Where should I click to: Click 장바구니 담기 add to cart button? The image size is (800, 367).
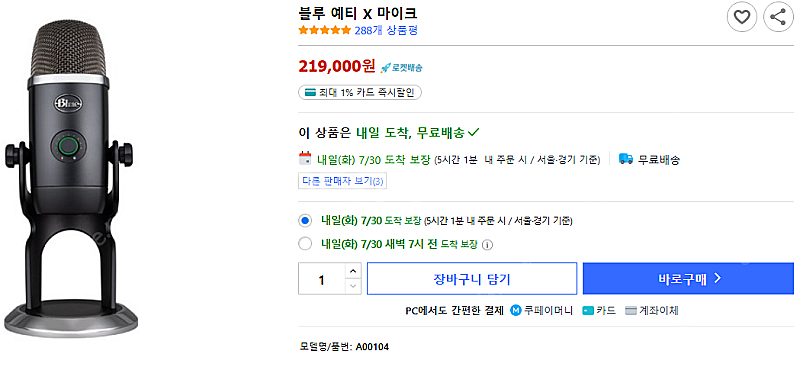coord(472,279)
